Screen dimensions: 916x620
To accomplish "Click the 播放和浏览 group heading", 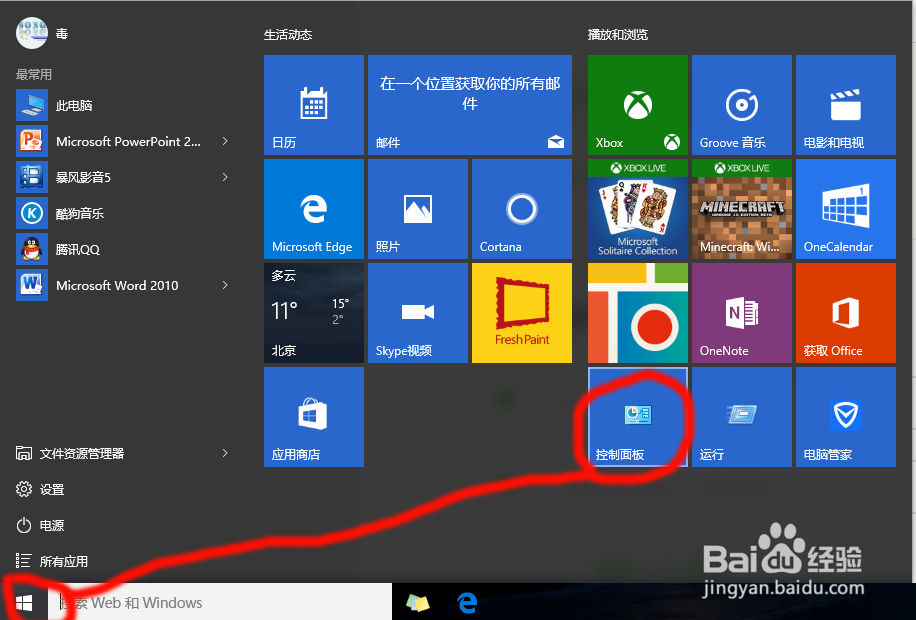I will click(617, 35).
